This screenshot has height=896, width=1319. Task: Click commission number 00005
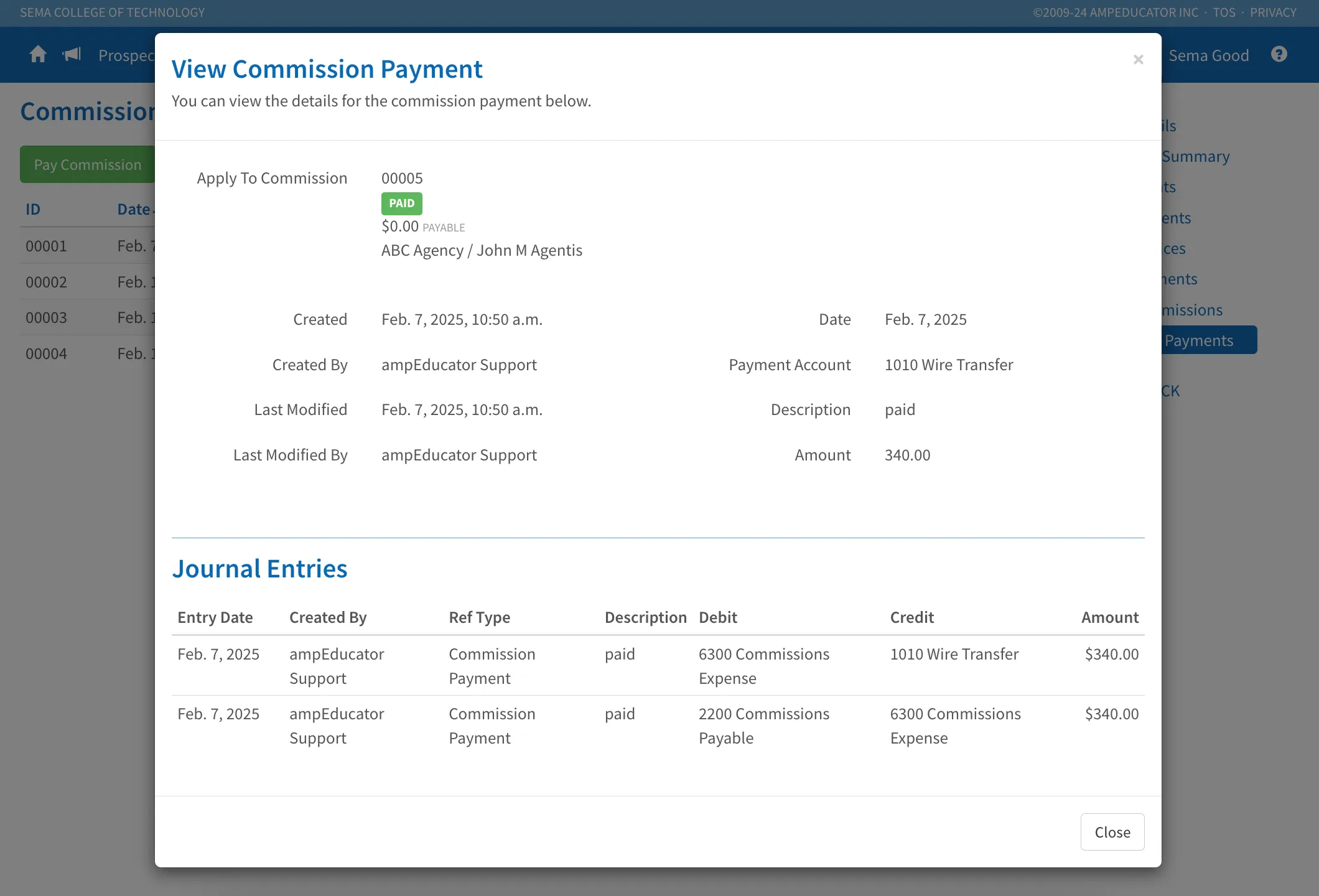[x=402, y=179]
